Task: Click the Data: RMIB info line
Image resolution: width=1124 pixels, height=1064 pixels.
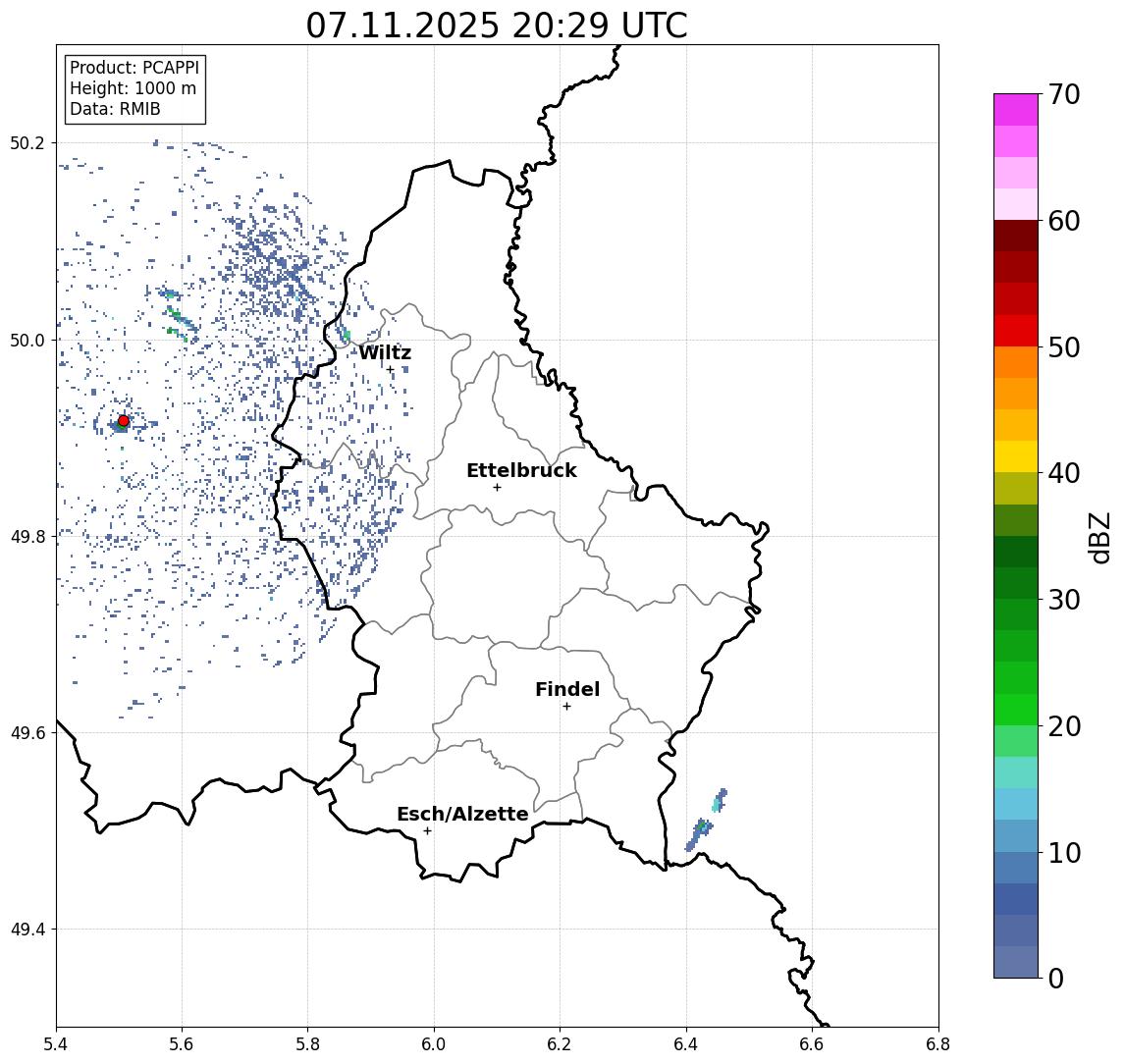Action: [115, 109]
